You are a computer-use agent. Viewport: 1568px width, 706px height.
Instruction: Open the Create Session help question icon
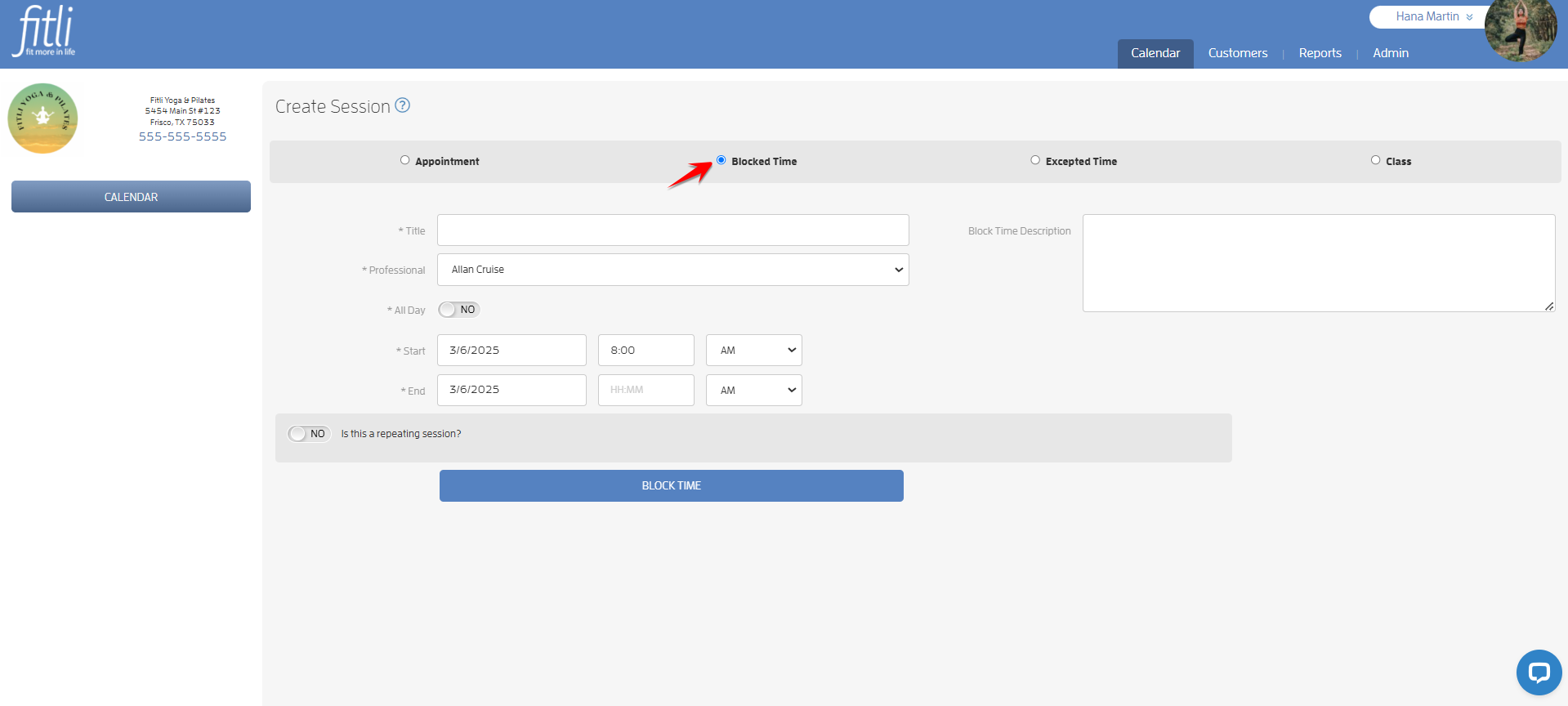pos(402,105)
